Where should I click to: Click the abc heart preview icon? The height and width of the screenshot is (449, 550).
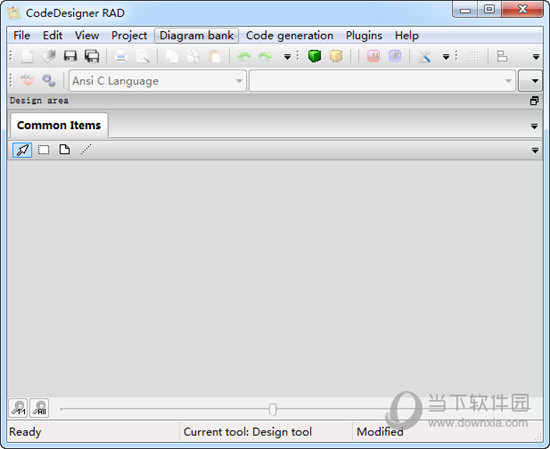27,81
